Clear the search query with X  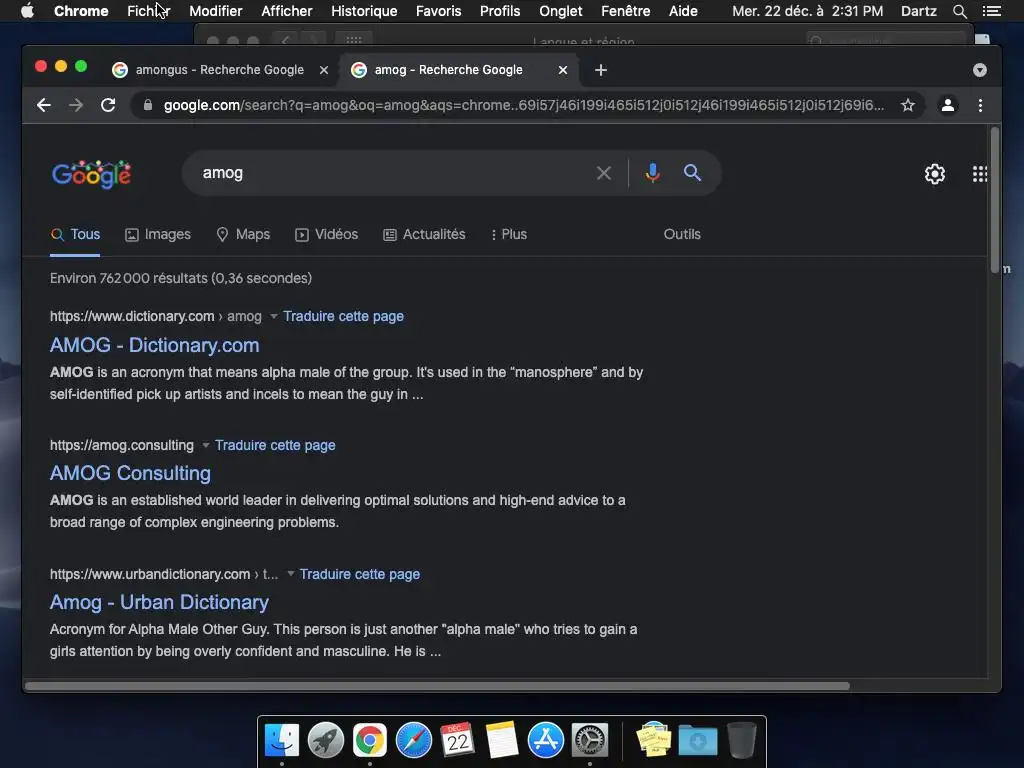click(x=604, y=173)
